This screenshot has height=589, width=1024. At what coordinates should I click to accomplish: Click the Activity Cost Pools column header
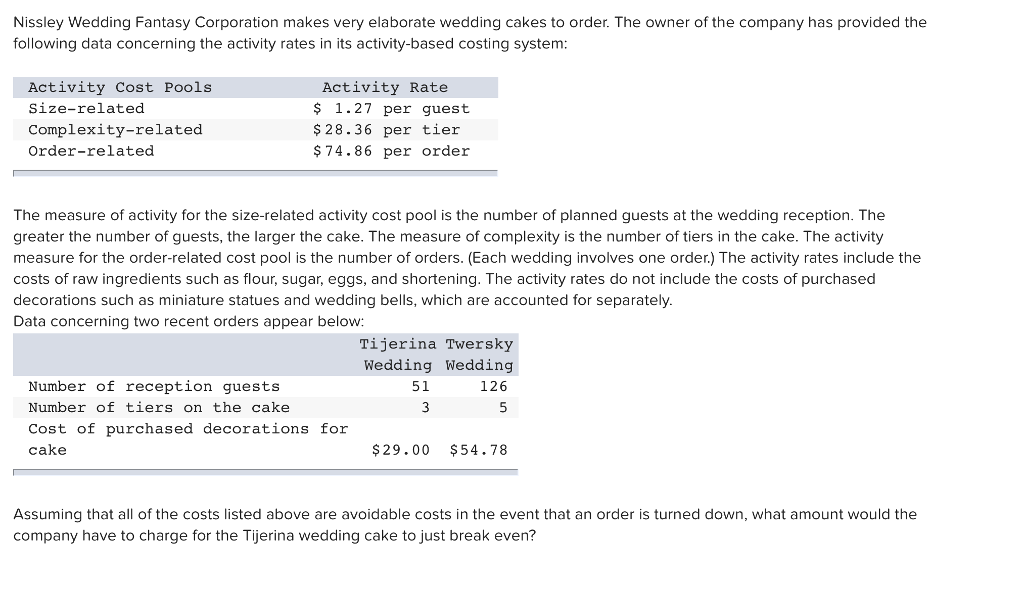click(x=120, y=88)
